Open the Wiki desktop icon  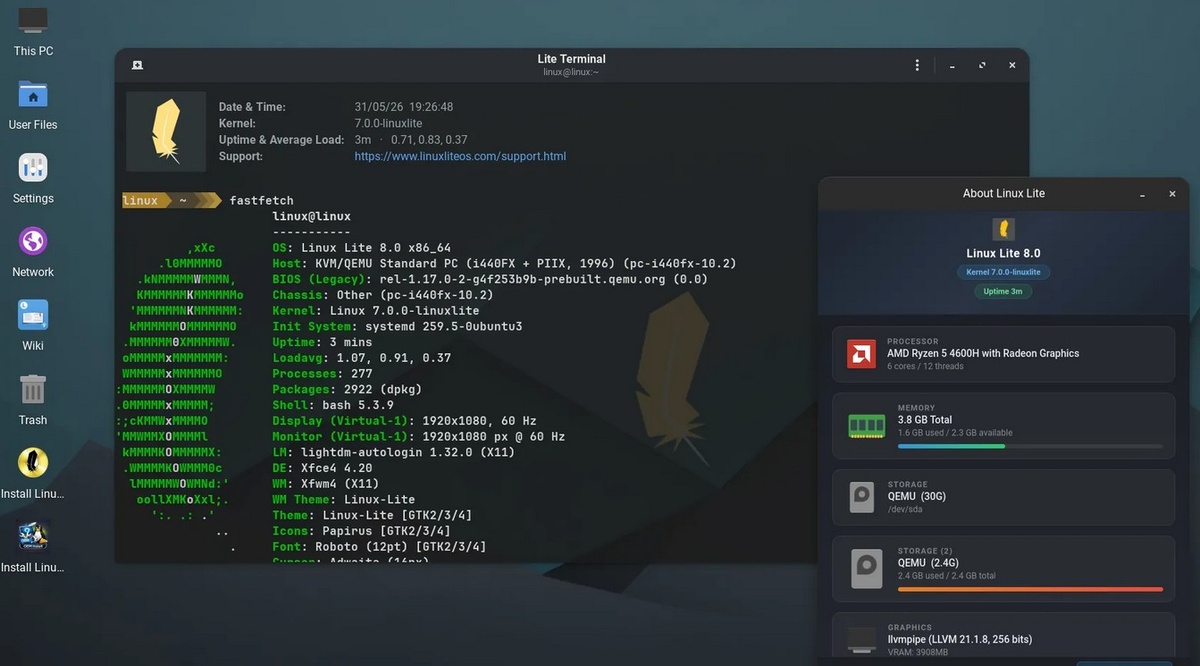pyautogui.click(x=33, y=316)
